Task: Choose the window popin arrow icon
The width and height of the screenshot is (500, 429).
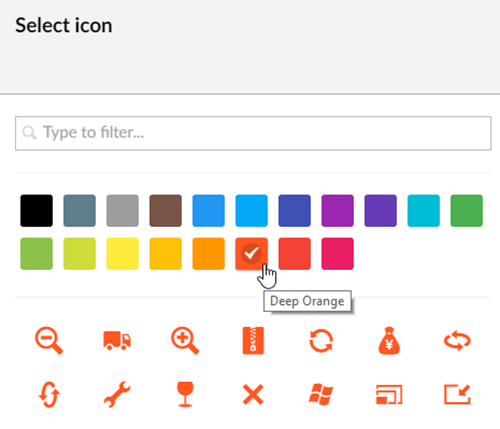Action: (x=457, y=394)
